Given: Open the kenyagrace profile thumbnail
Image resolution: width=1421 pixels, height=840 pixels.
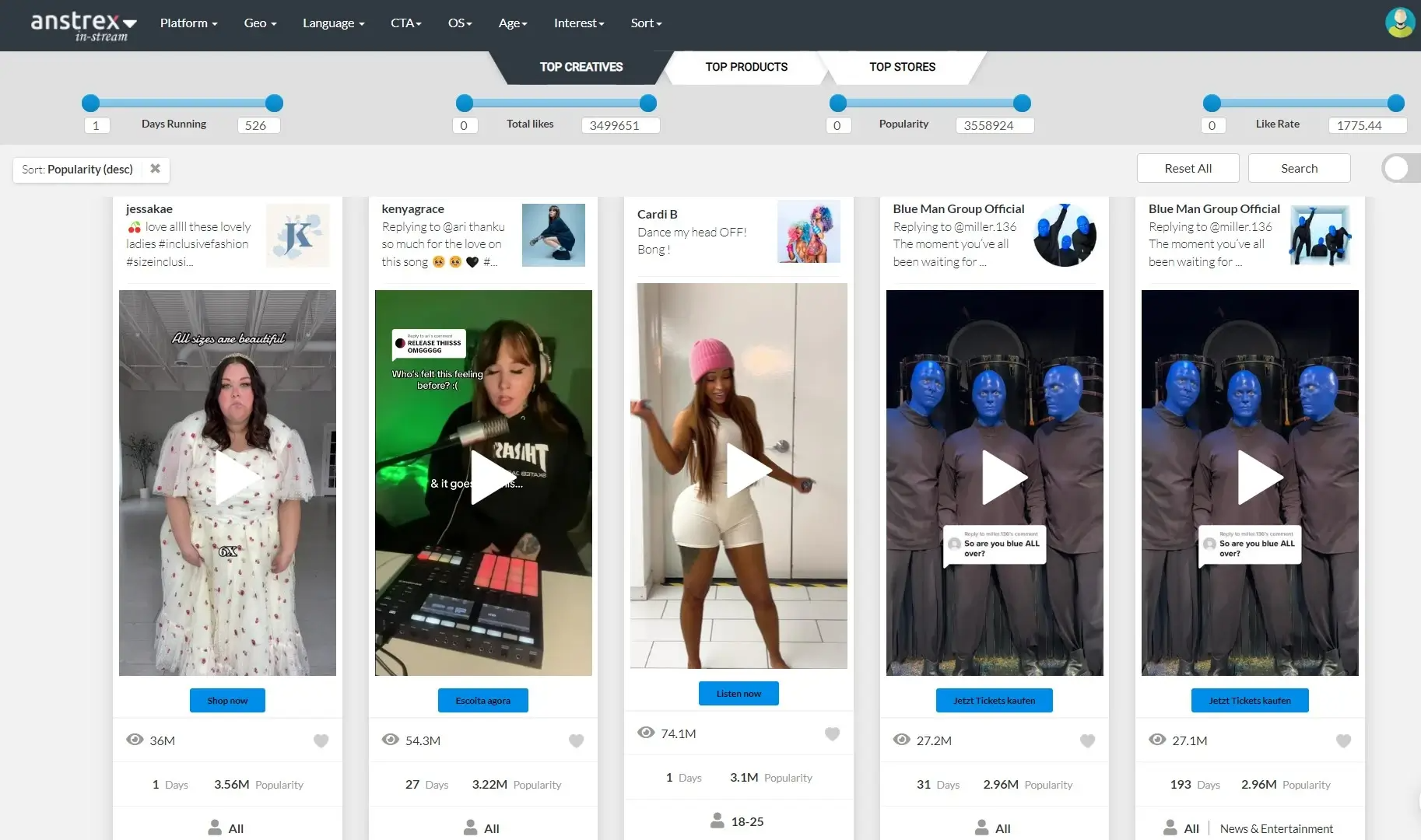Looking at the screenshot, I should [553, 235].
